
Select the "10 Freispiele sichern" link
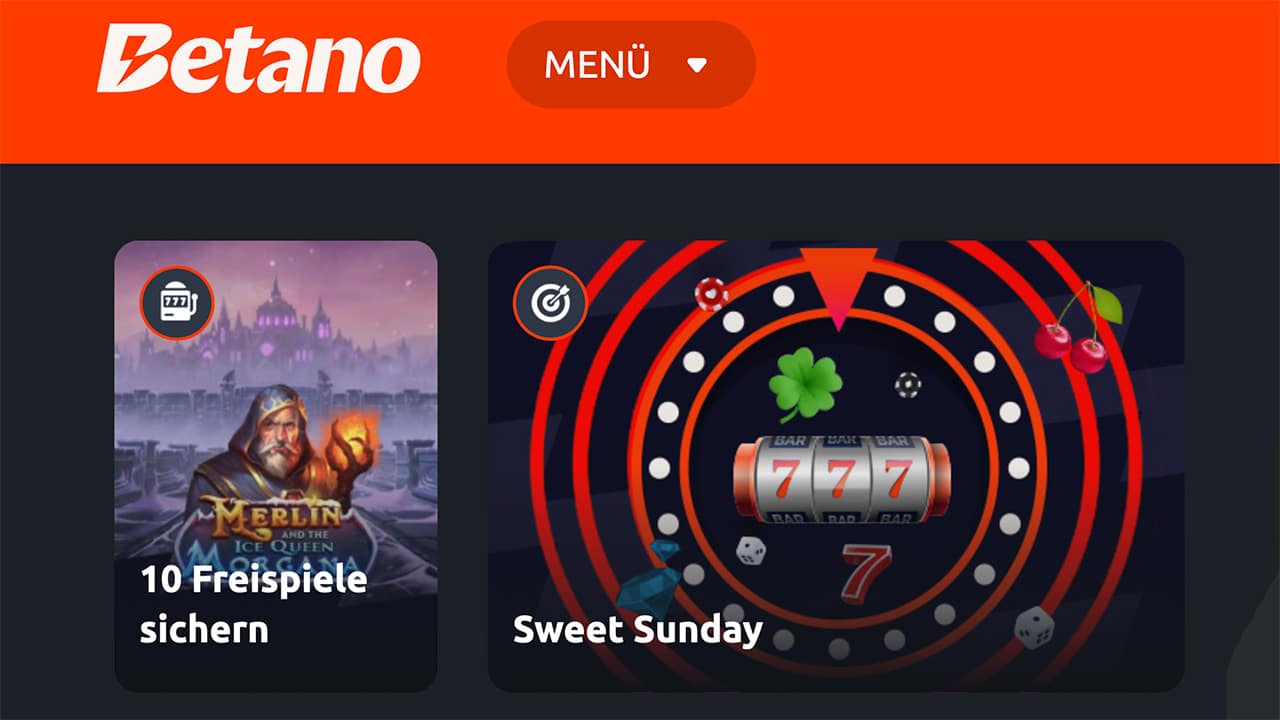[x=253, y=604]
